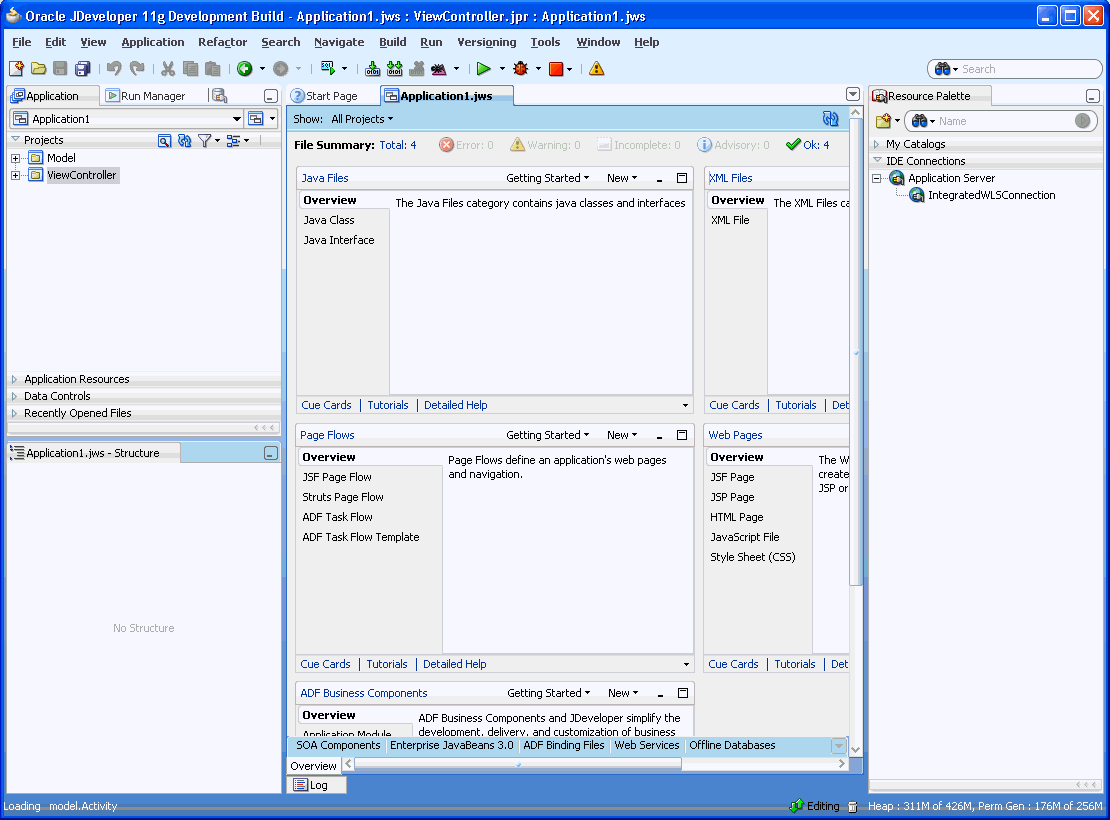Viewport: 1110px width, 820px height.
Task: Open the Database Navigator icon tab
Action: click(x=219, y=96)
